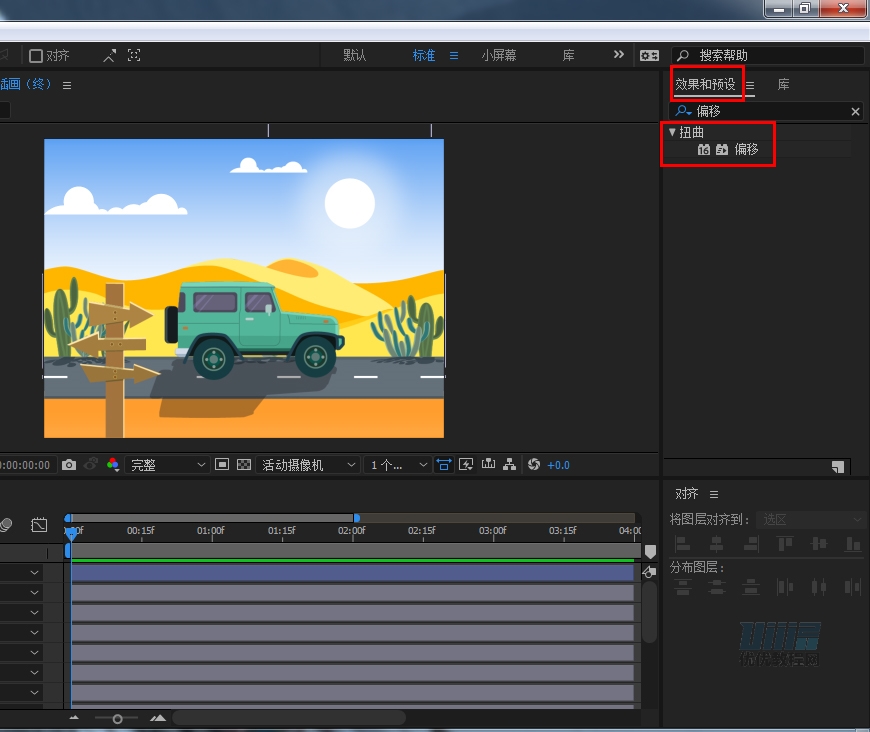The width and height of the screenshot is (870, 732).
Task: Toggle pixel aspect ratio correction icon
Action: pos(444,465)
